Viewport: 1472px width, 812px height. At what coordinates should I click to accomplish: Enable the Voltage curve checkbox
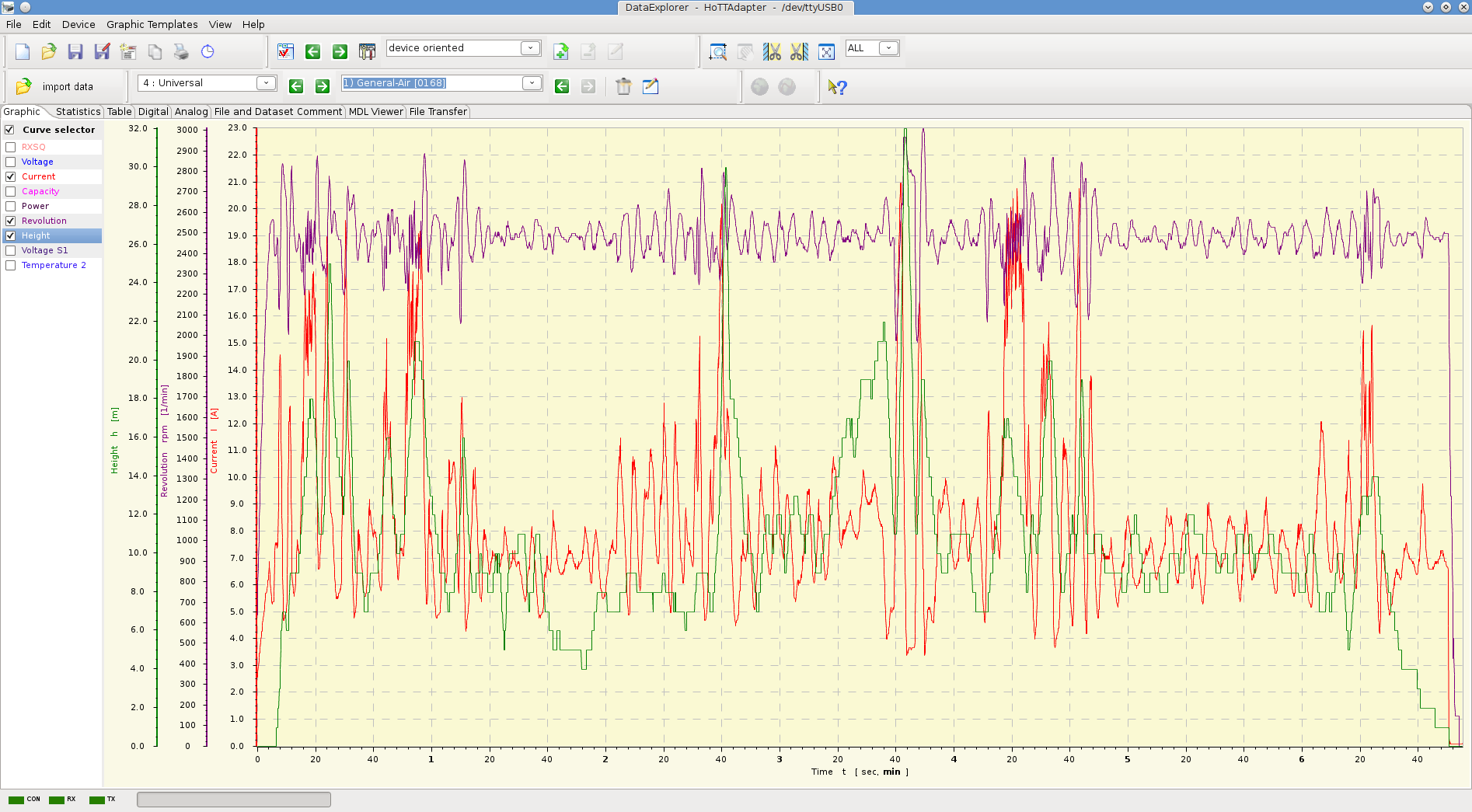(x=11, y=162)
